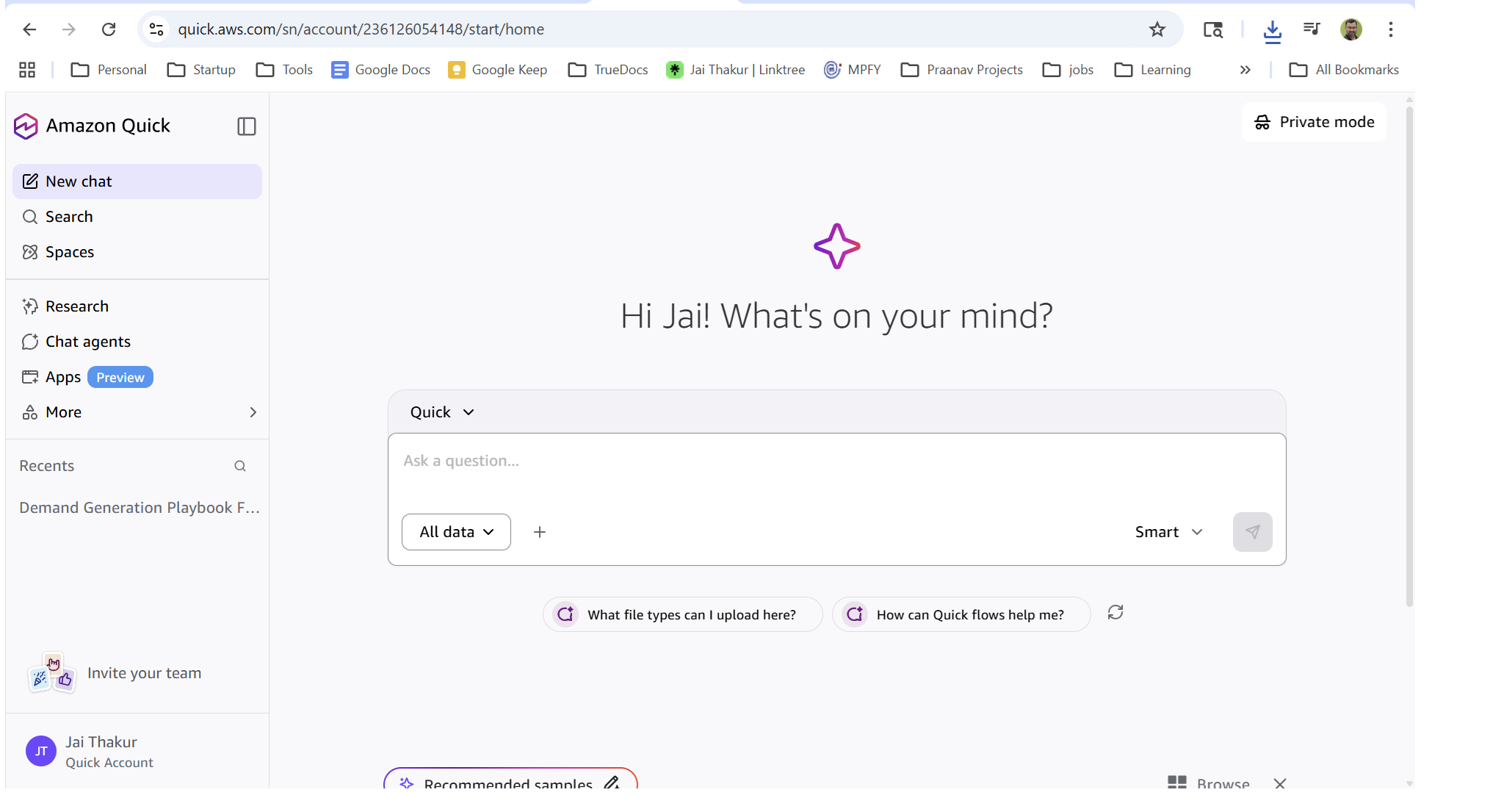Expand the More menu in sidebar
Viewport: 1512px width, 809px height.
[137, 412]
